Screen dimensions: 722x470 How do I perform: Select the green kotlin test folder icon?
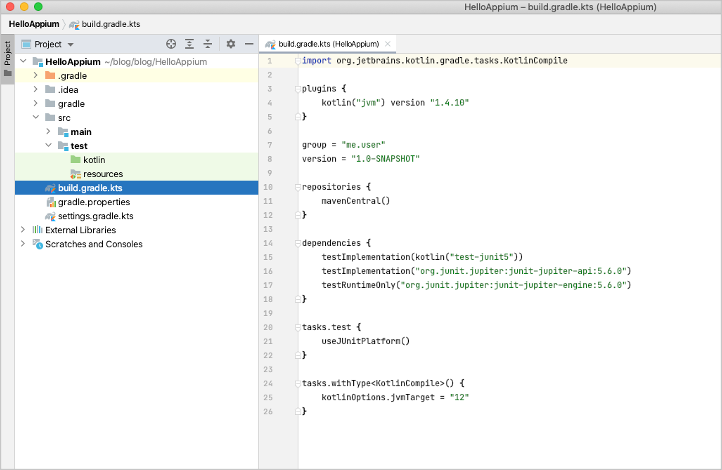[x=76, y=159]
